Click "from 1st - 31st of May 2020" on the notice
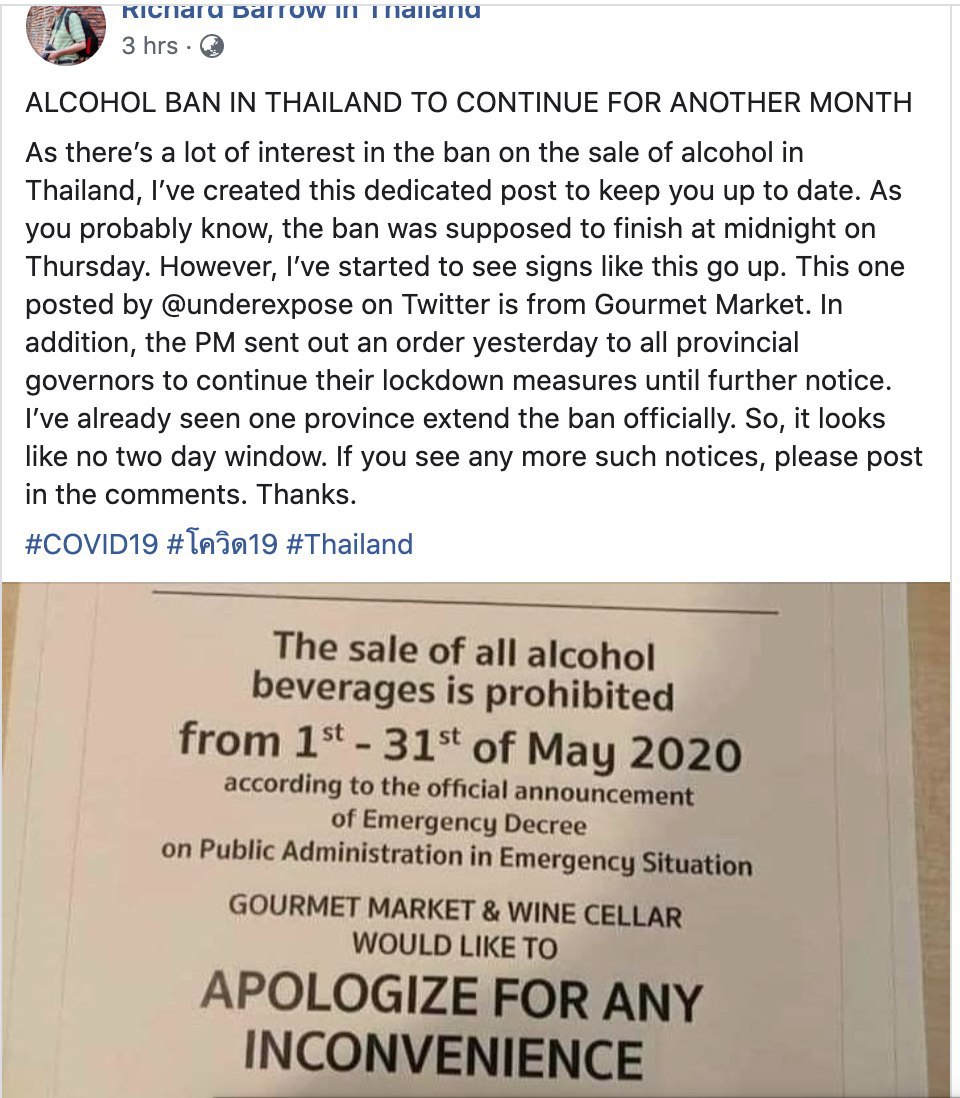 click(x=460, y=745)
